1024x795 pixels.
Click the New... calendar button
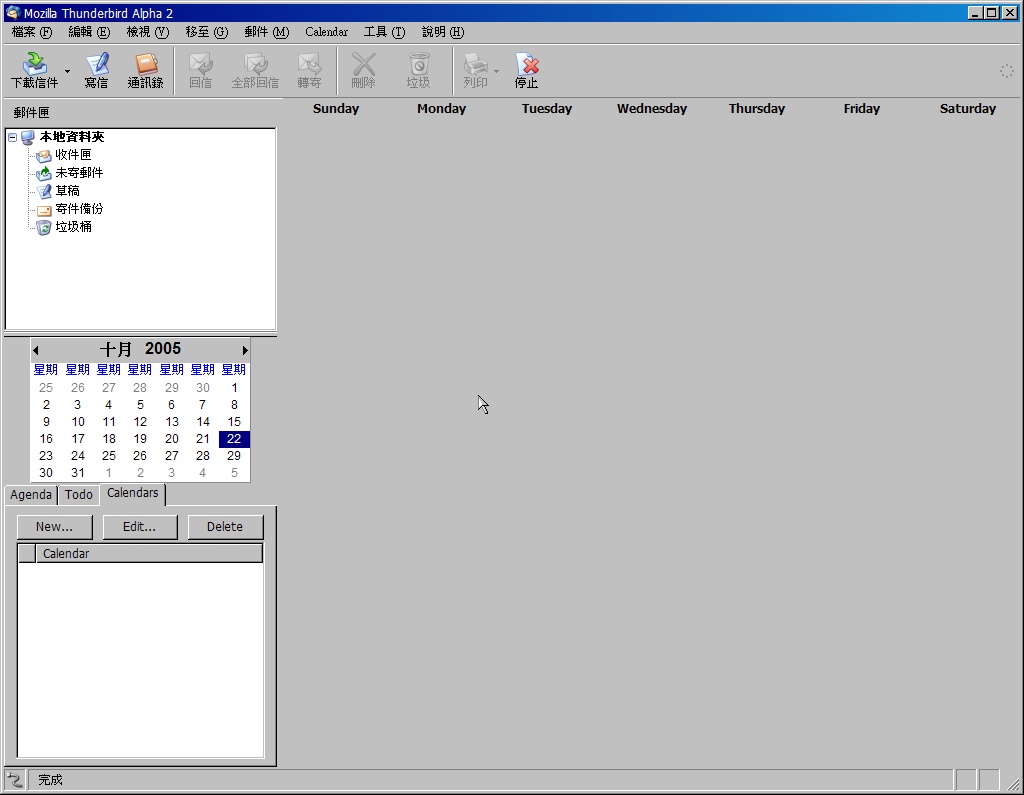click(x=54, y=527)
